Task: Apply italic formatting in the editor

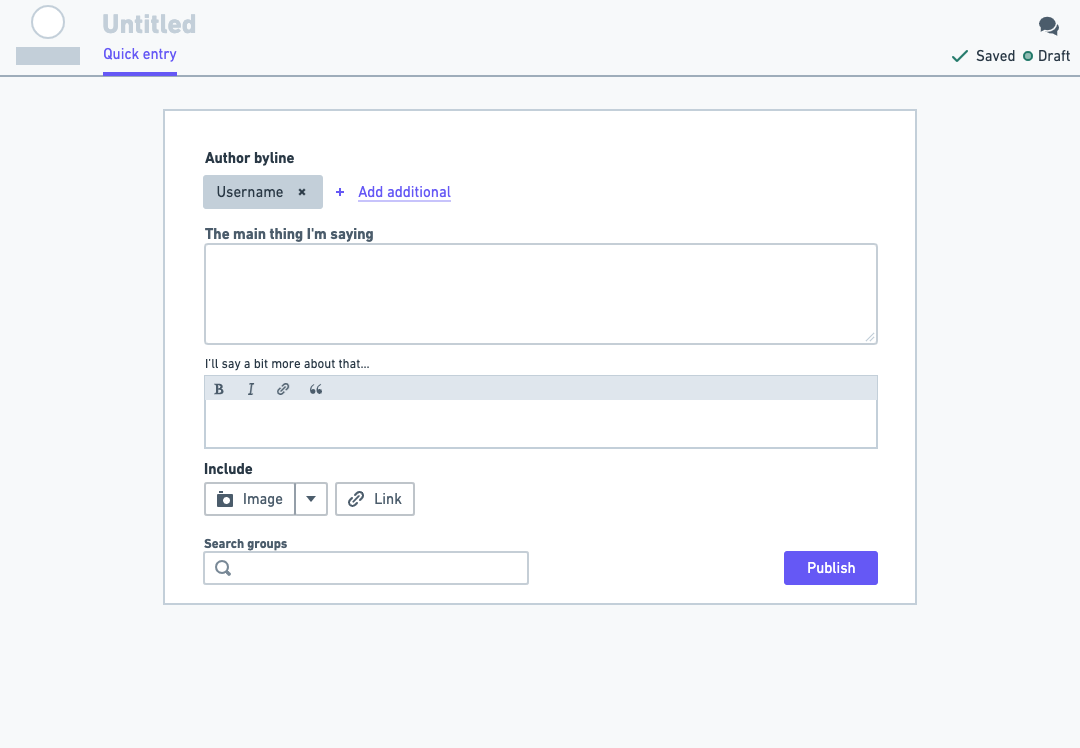Action: pos(250,389)
